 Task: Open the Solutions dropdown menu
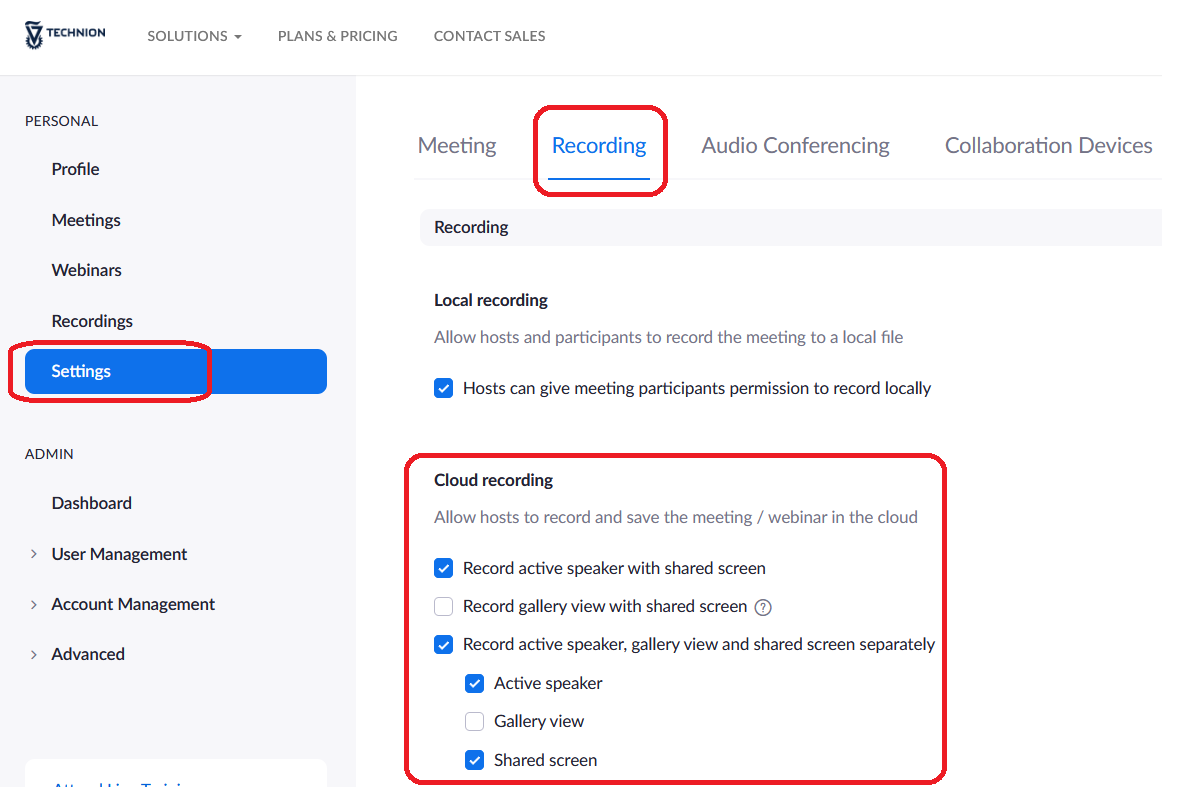[x=194, y=36]
